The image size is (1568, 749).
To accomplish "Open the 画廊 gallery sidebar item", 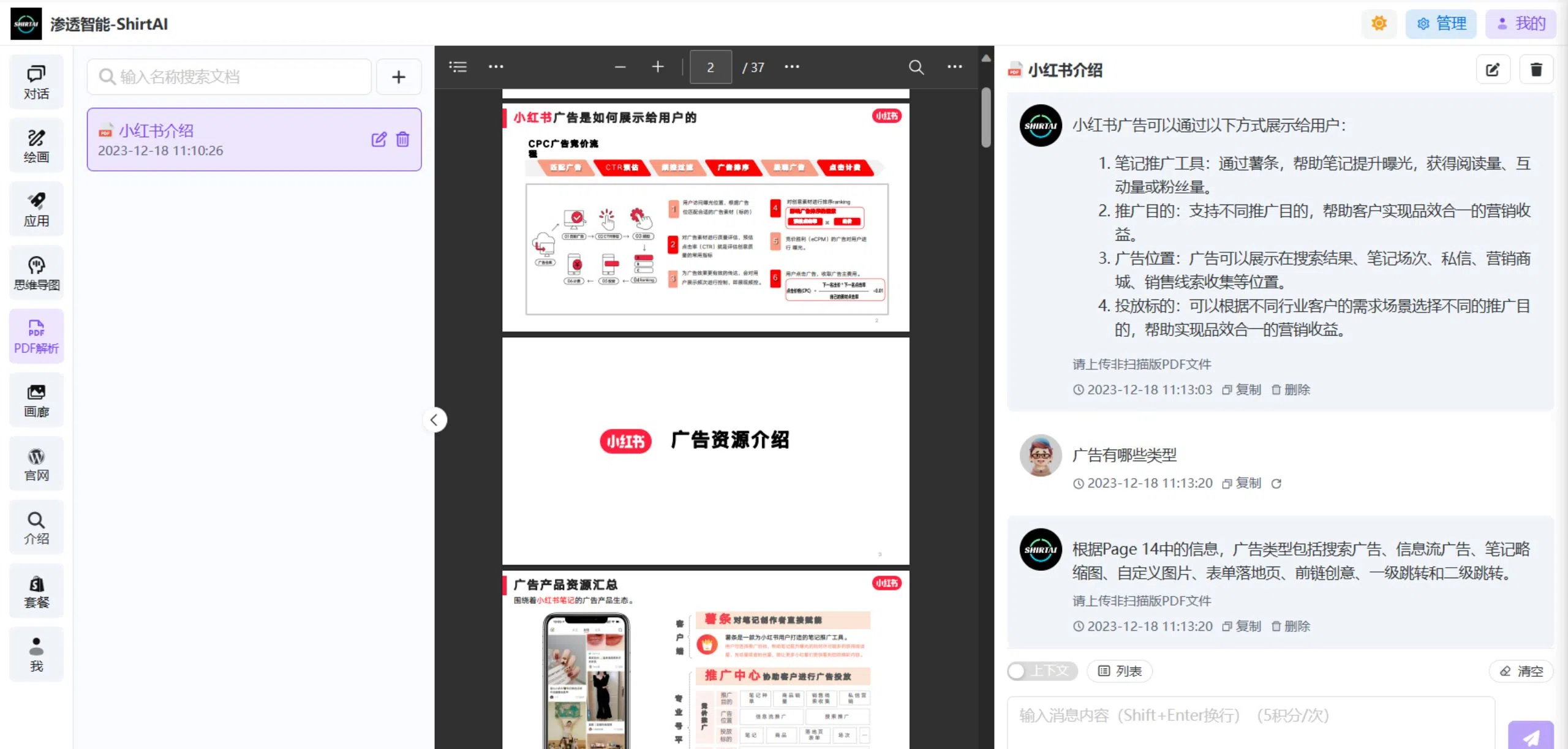I will click(x=36, y=401).
